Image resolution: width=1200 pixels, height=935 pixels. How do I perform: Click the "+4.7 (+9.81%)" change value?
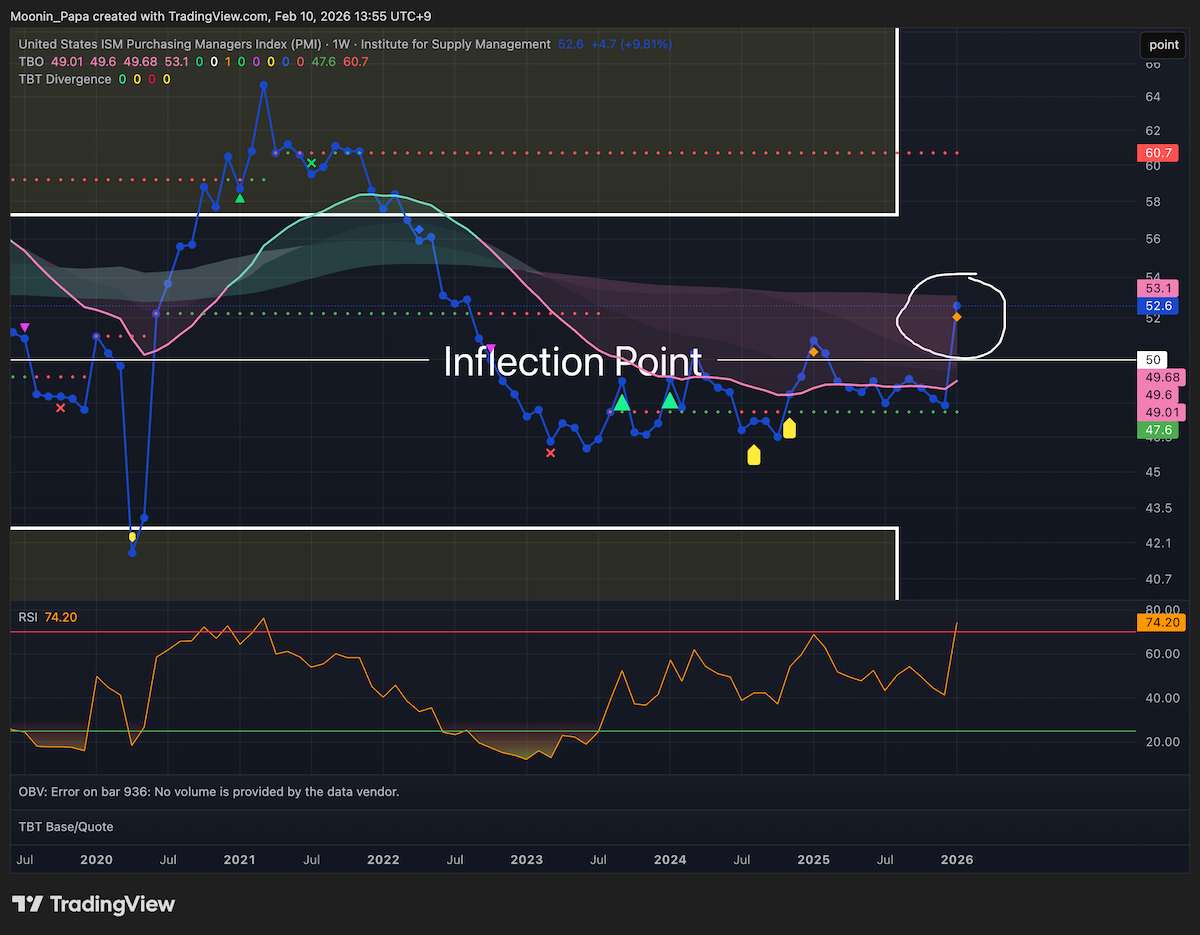click(x=632, y=44)
